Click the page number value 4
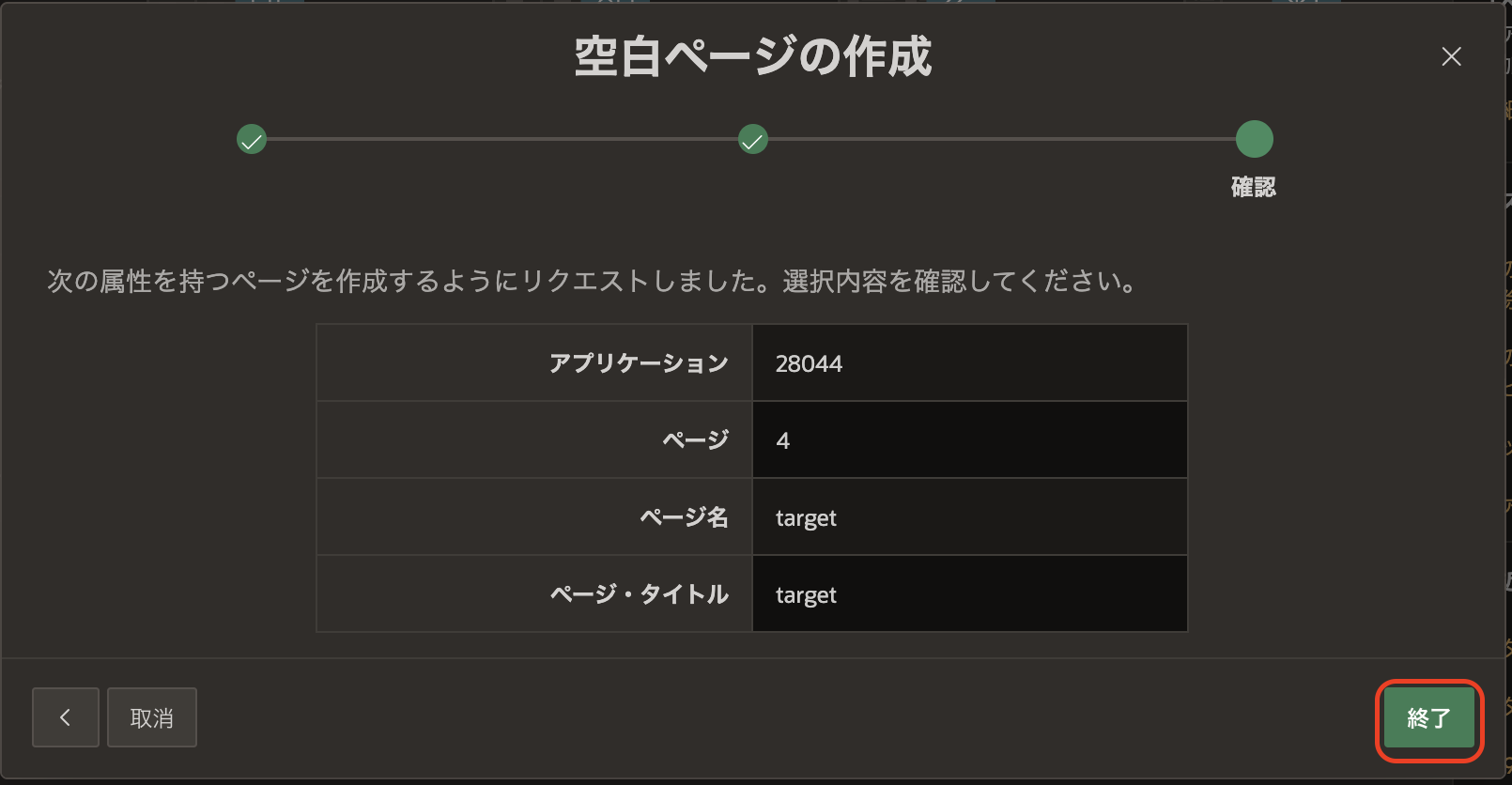 (783, 440)
